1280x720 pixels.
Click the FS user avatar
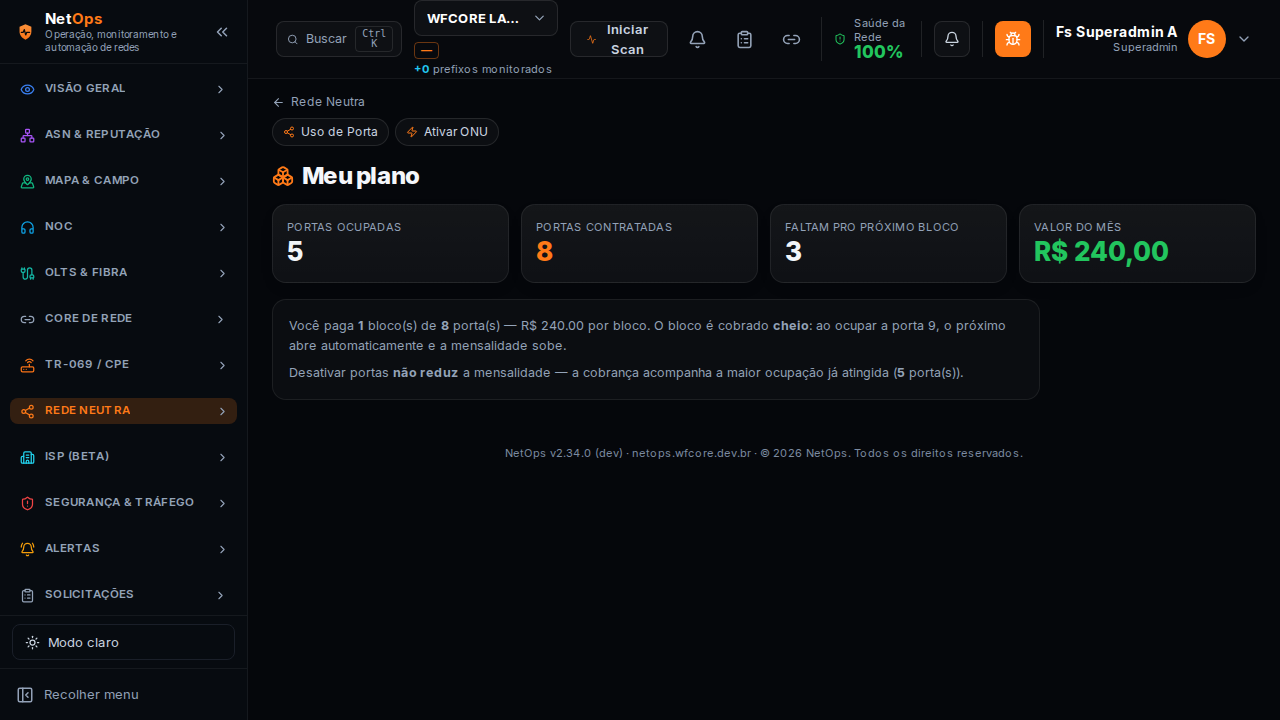(x=1207, y=39)
